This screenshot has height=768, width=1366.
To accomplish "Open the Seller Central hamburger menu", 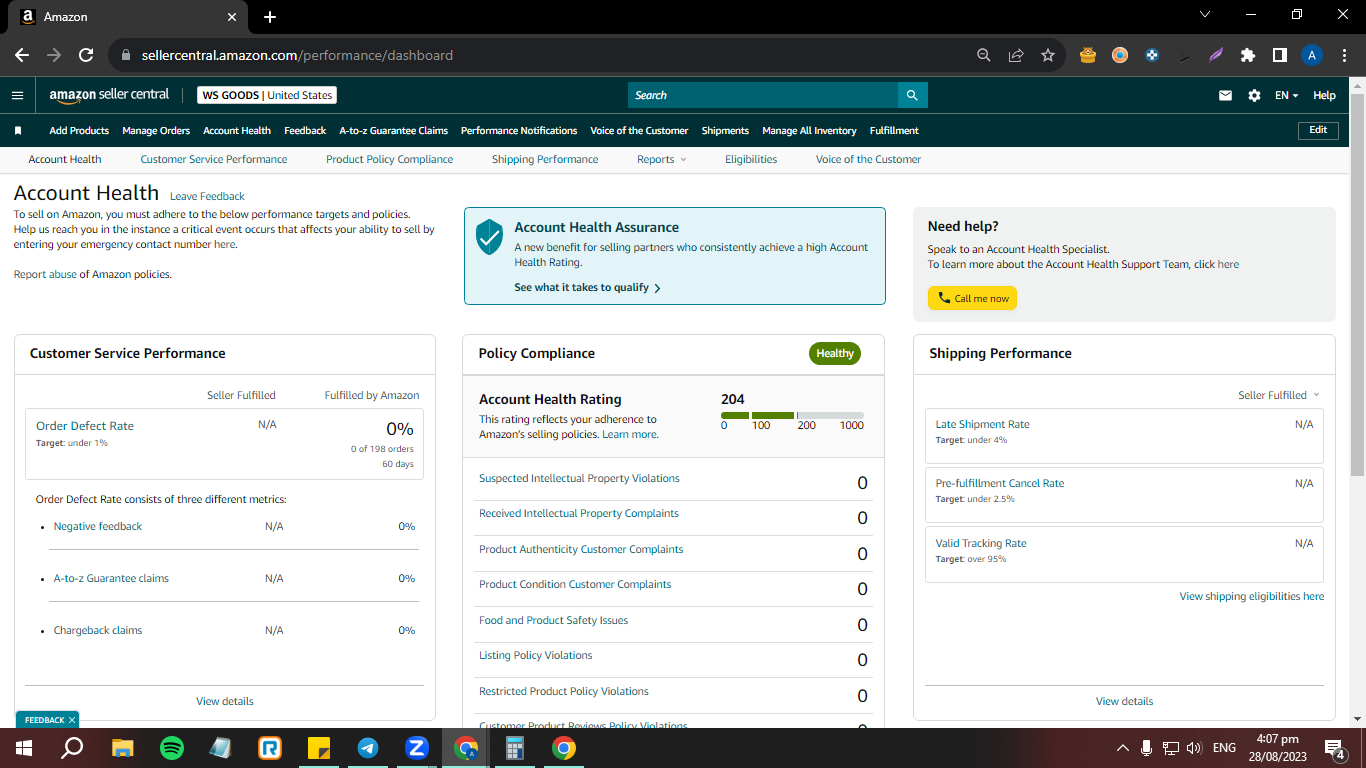I will click(x=17, y=95).
